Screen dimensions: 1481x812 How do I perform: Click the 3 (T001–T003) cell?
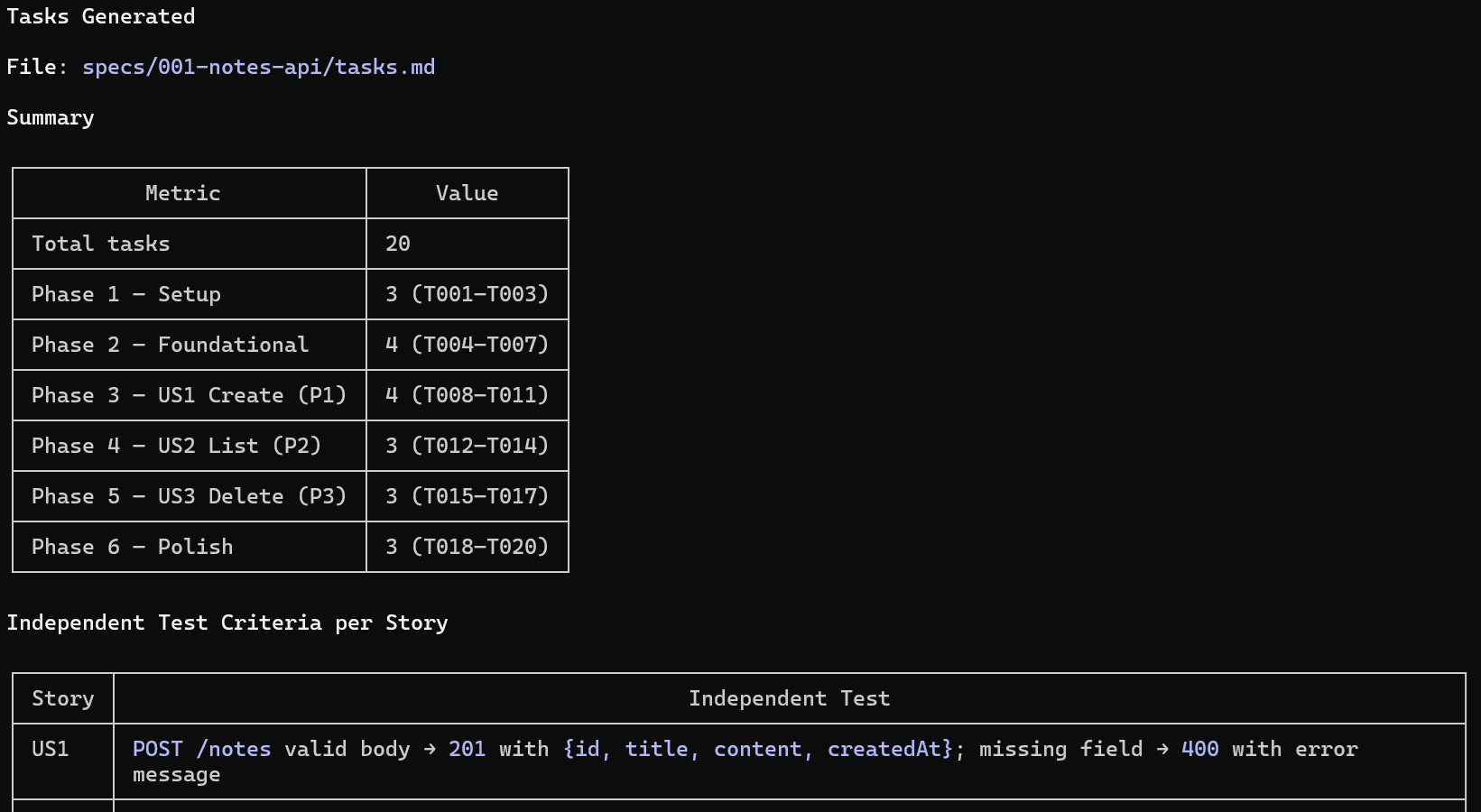(467, 293)
